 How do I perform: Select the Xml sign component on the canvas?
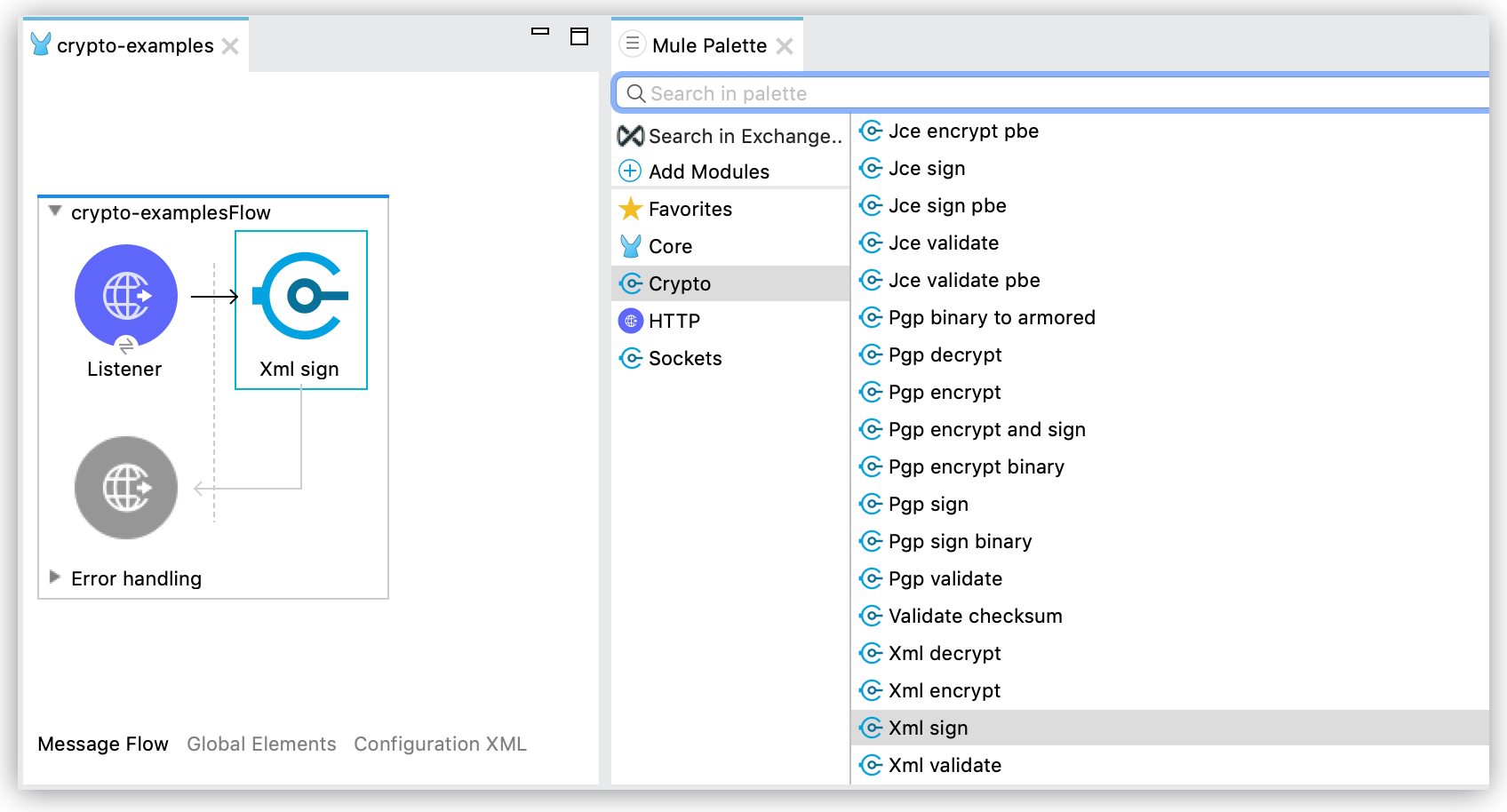pyautogui.click(x=300, y=296)
